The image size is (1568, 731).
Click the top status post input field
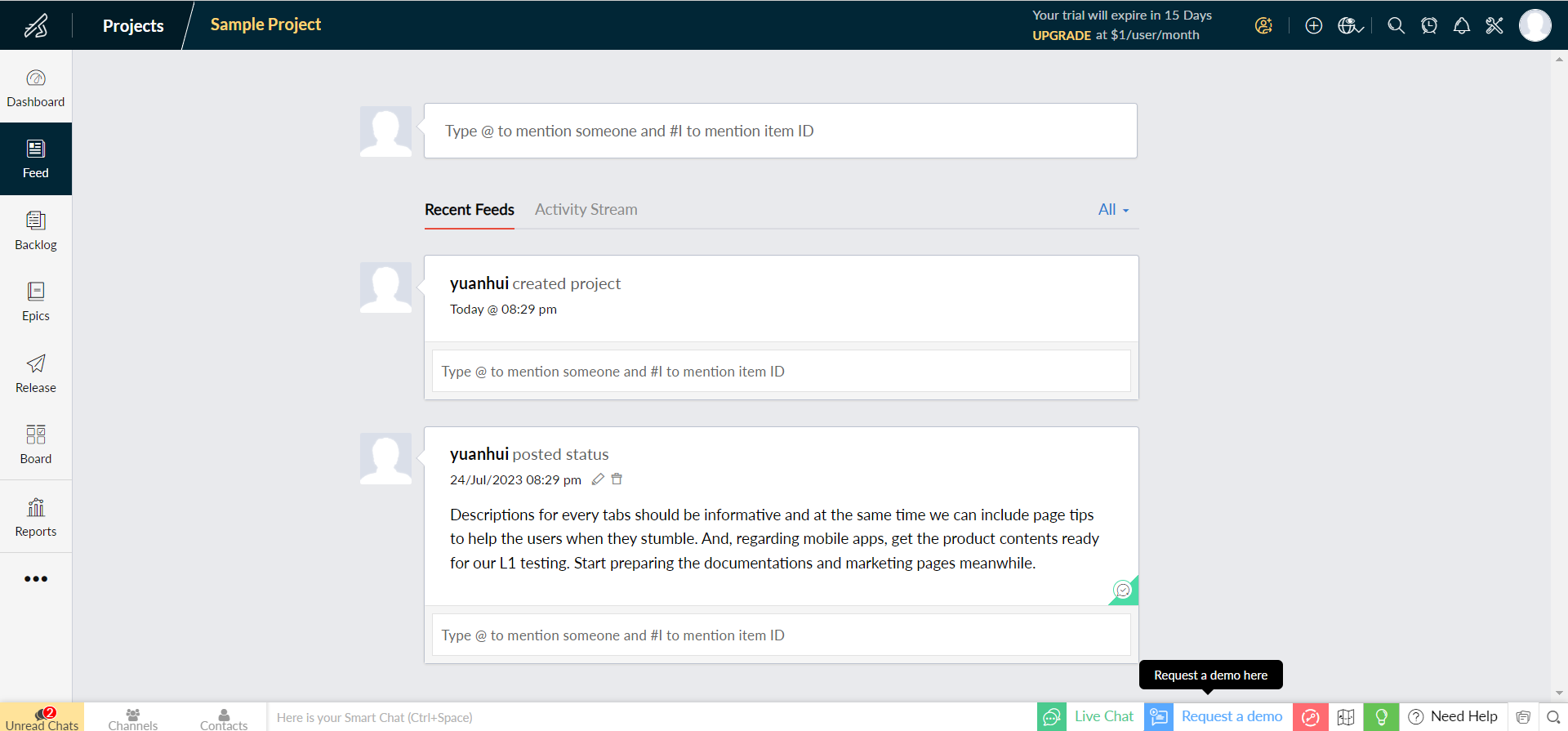tap(780, 131)
